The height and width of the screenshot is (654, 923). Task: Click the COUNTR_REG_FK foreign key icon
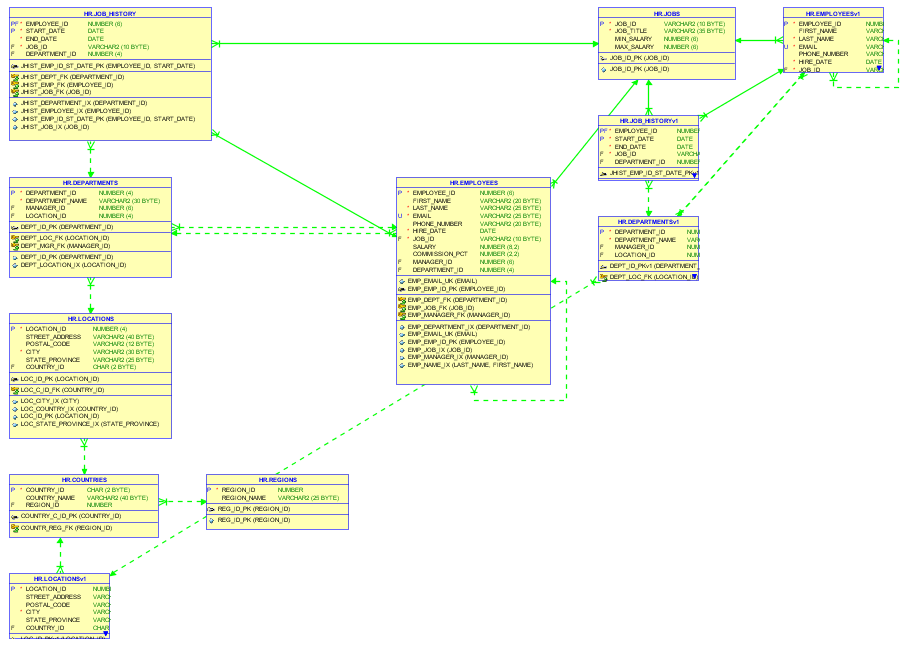[x=15, y=529]
